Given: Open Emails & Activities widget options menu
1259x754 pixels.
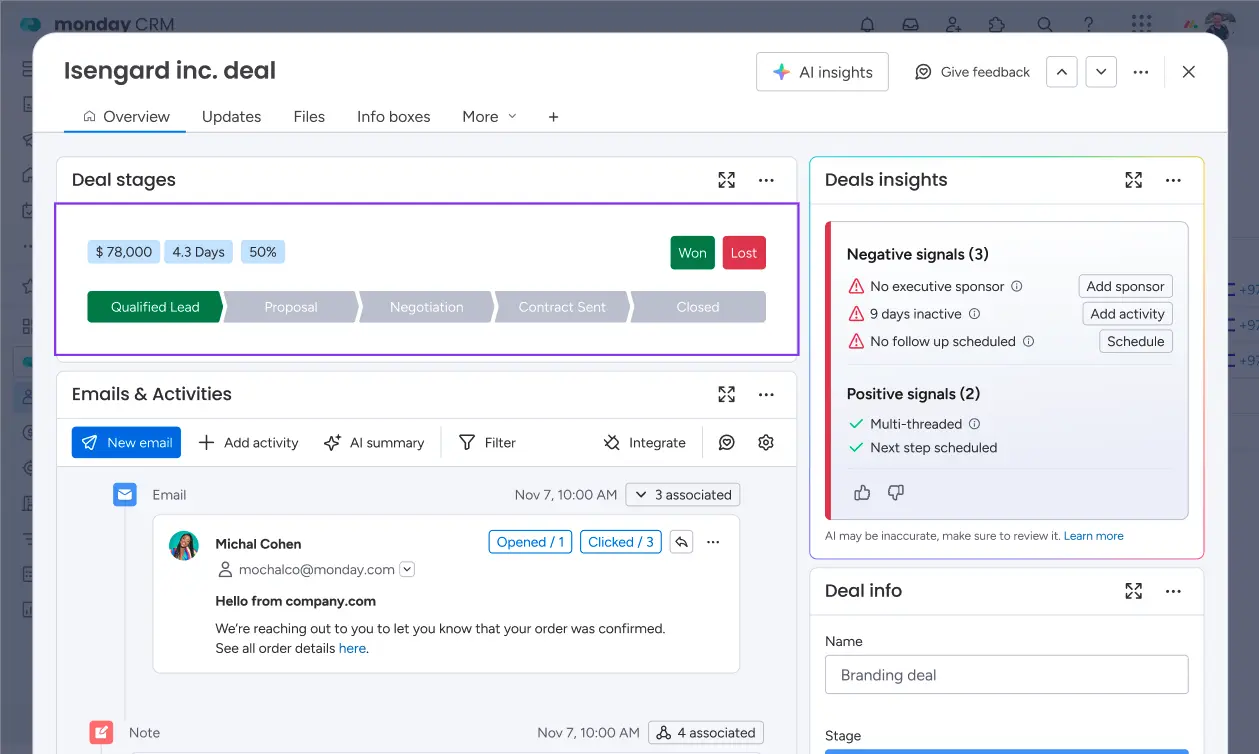Looking at the screenshot, I should coord(766,394).
